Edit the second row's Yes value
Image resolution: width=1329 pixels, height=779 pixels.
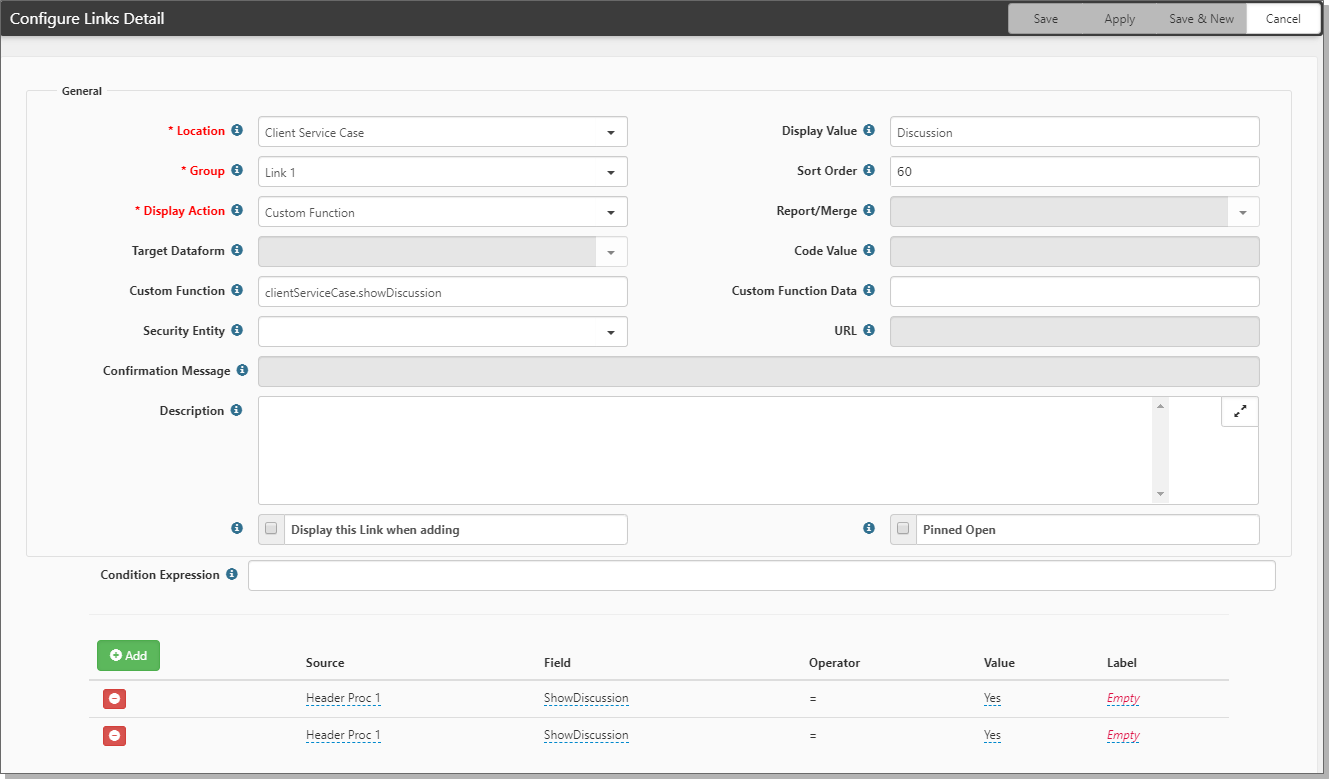pos(992,736)
